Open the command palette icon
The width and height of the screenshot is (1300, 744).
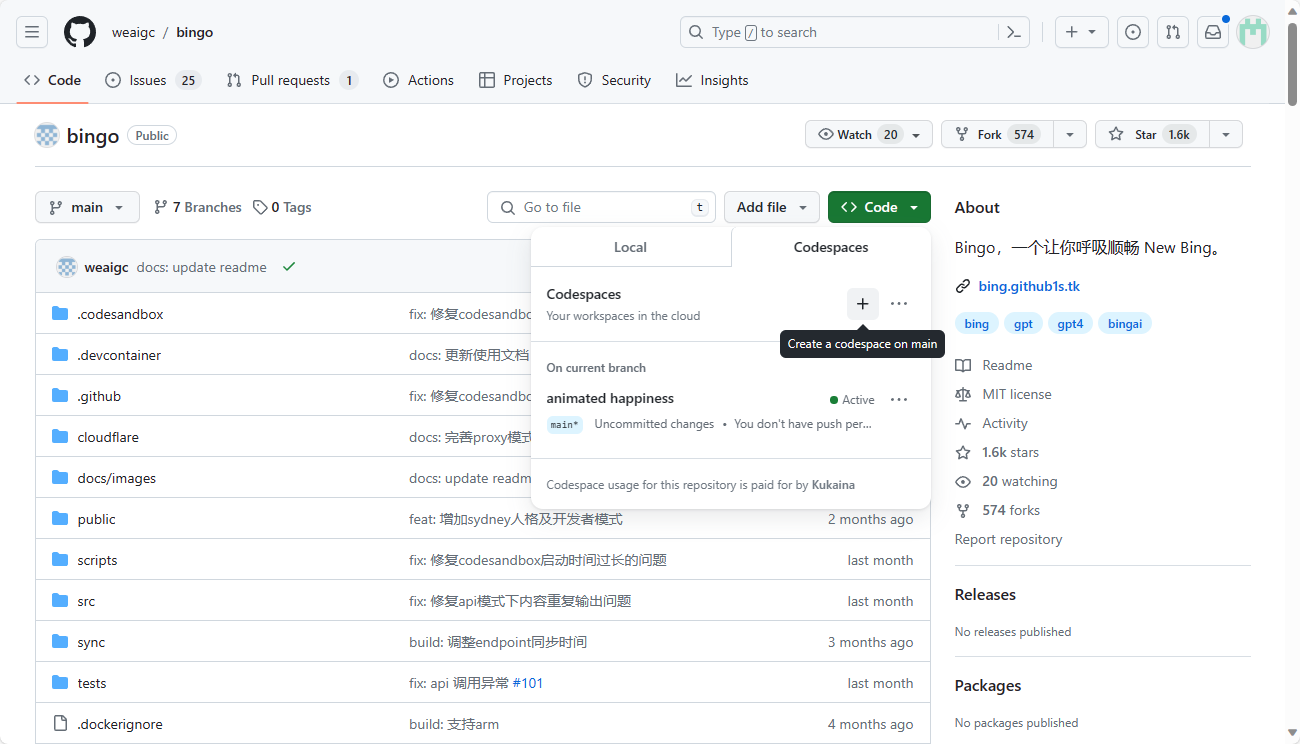click(1013, 32)
